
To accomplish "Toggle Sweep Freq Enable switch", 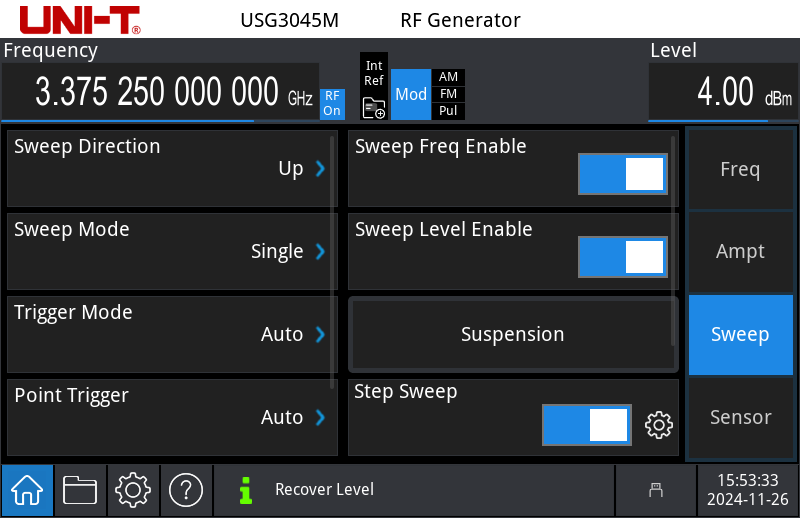I will (x=622, y=174).
